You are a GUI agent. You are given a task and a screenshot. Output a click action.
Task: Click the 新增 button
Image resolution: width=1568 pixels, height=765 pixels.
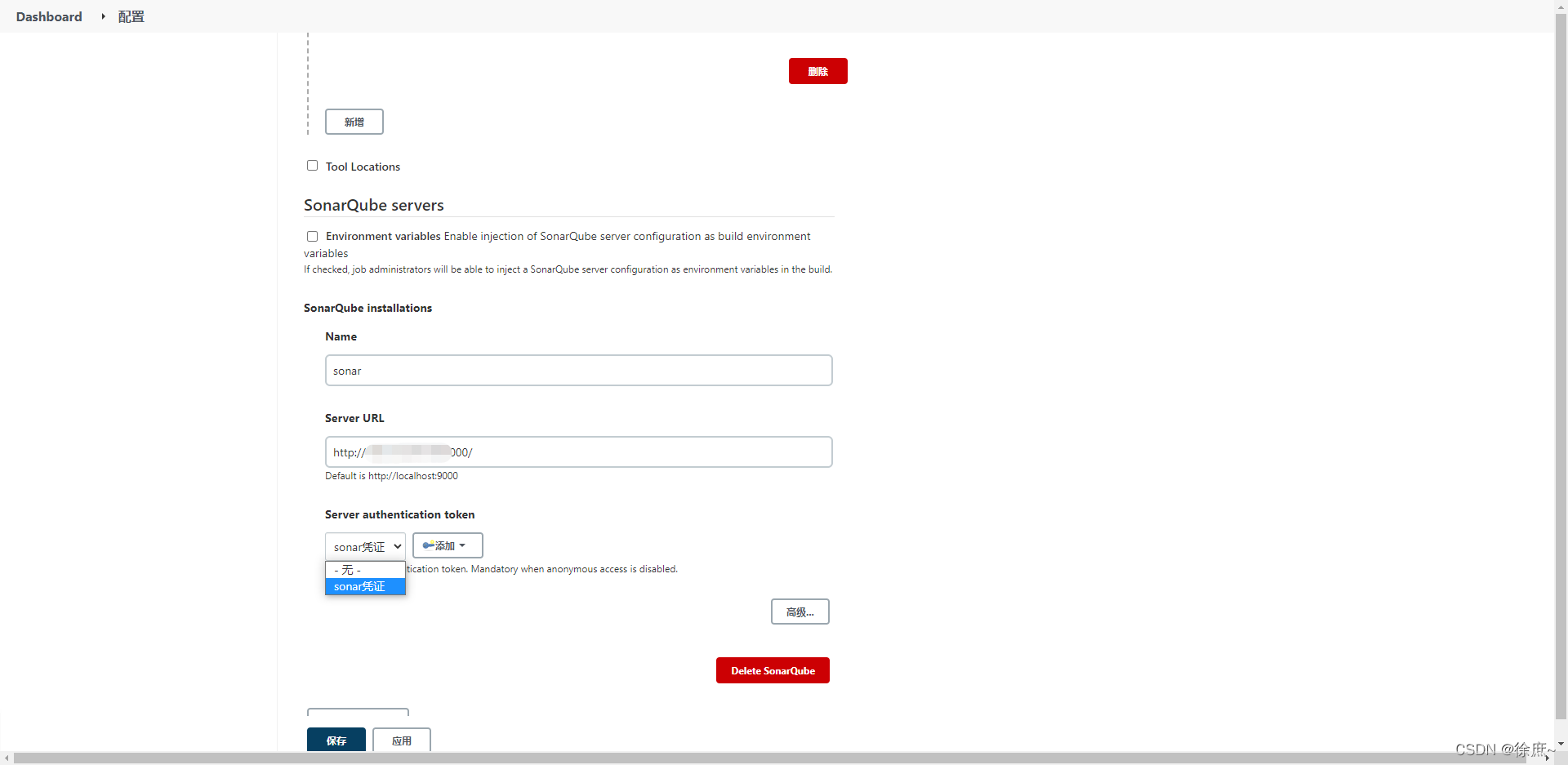click(354, 122)
